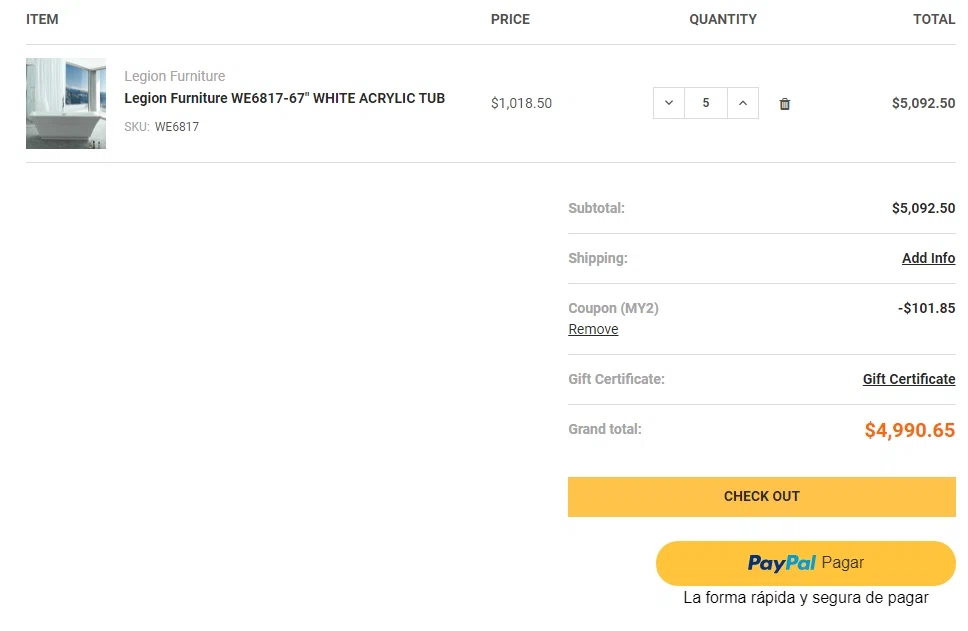Open the Gift Certificate link
Viewport: 968px width, 631px height.
[x=909, y=379]
